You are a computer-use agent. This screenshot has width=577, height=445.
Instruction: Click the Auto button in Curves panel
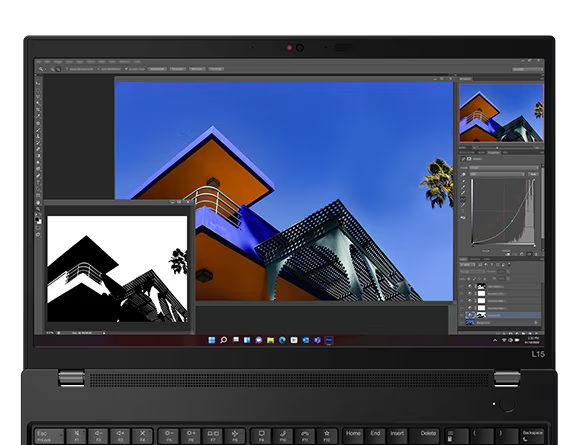pos(533,174)
